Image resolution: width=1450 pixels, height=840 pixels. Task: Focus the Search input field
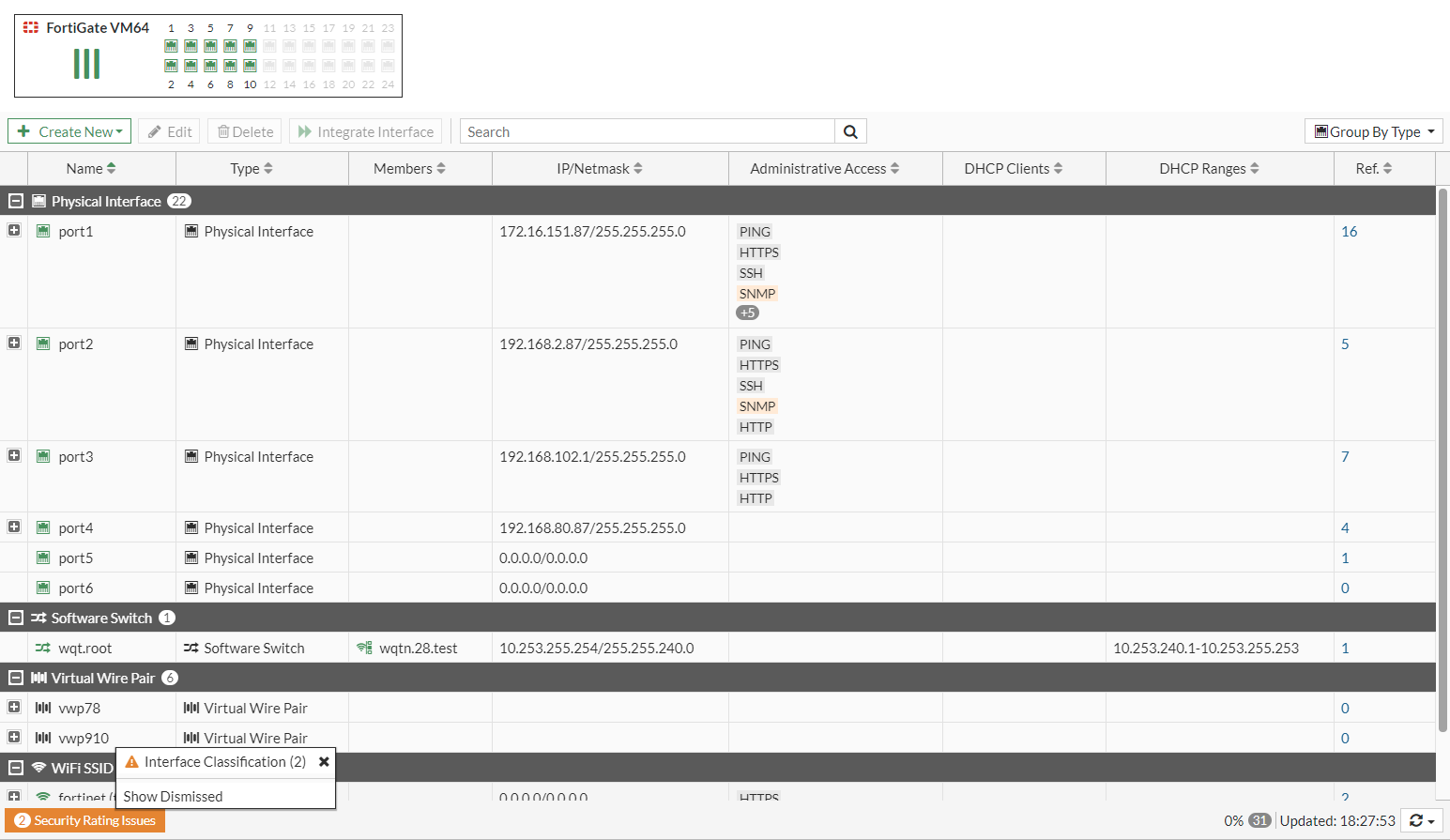[648, 131]
